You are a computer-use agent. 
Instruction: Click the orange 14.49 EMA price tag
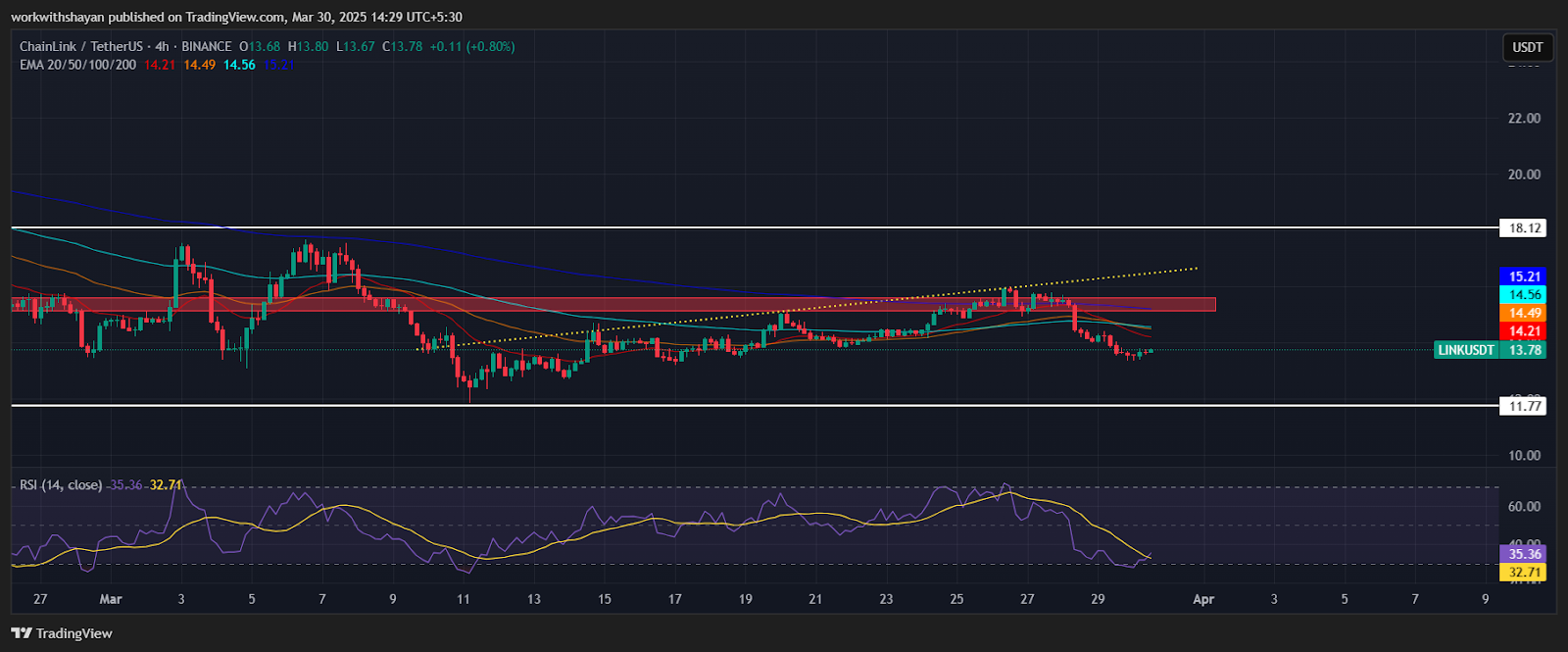click(1524, 313)
